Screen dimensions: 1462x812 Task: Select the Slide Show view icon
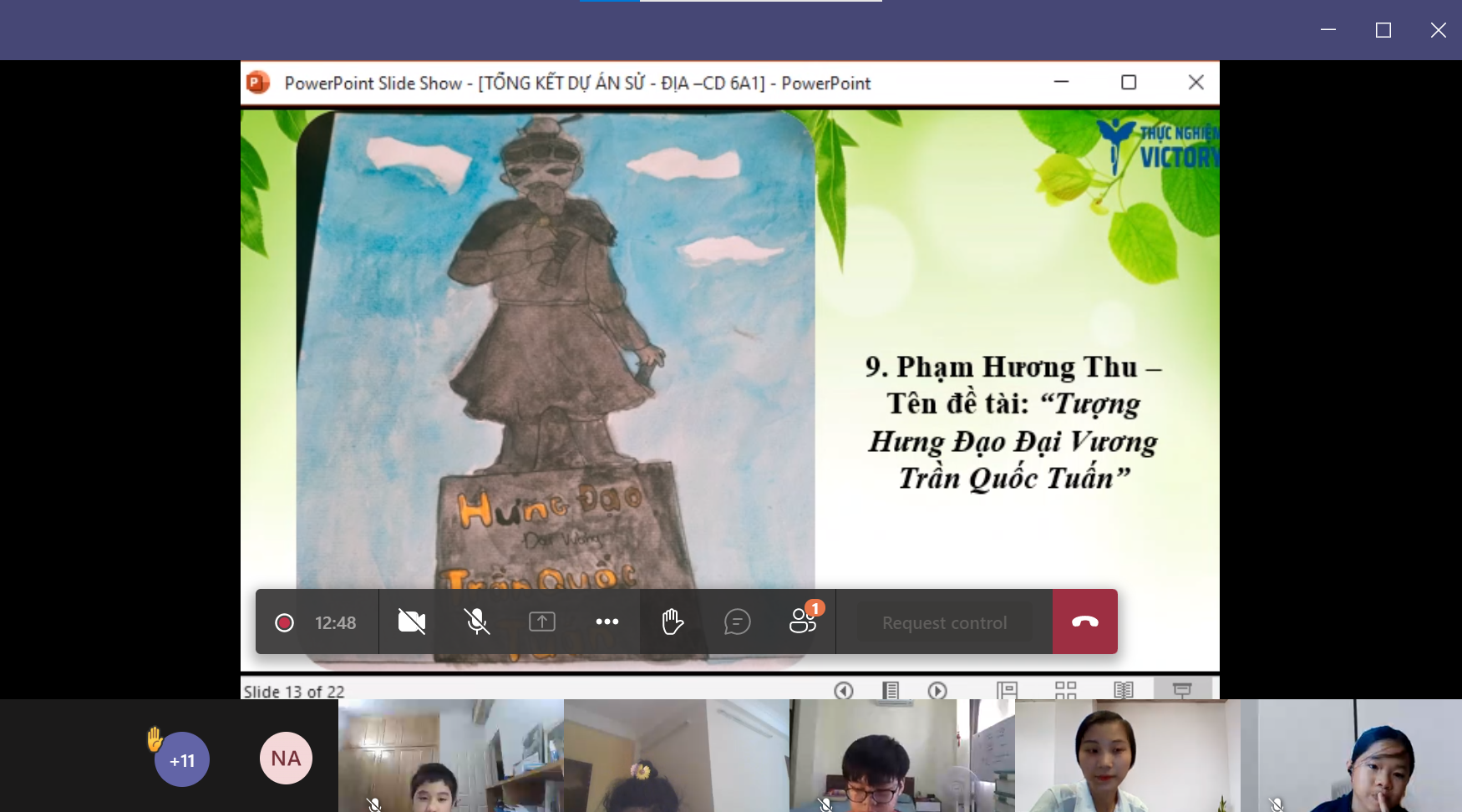point(1182,690)
